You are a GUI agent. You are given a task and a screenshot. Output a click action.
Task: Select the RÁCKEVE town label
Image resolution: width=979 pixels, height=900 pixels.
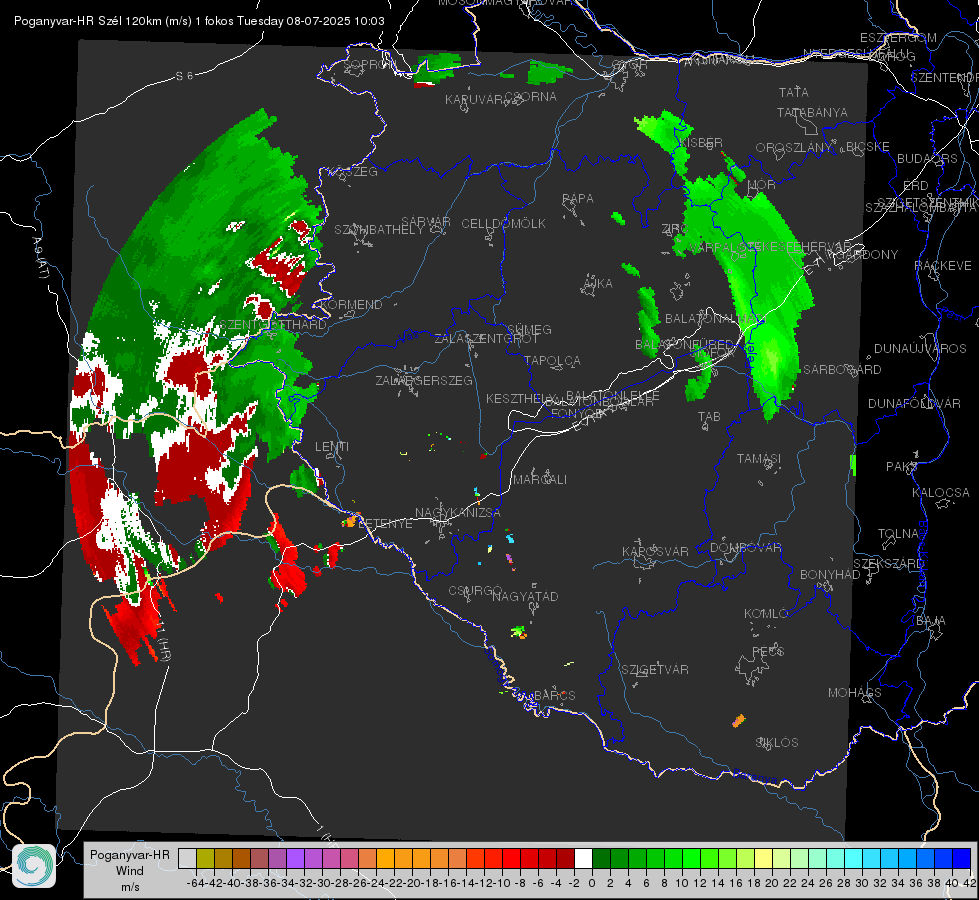943,266
